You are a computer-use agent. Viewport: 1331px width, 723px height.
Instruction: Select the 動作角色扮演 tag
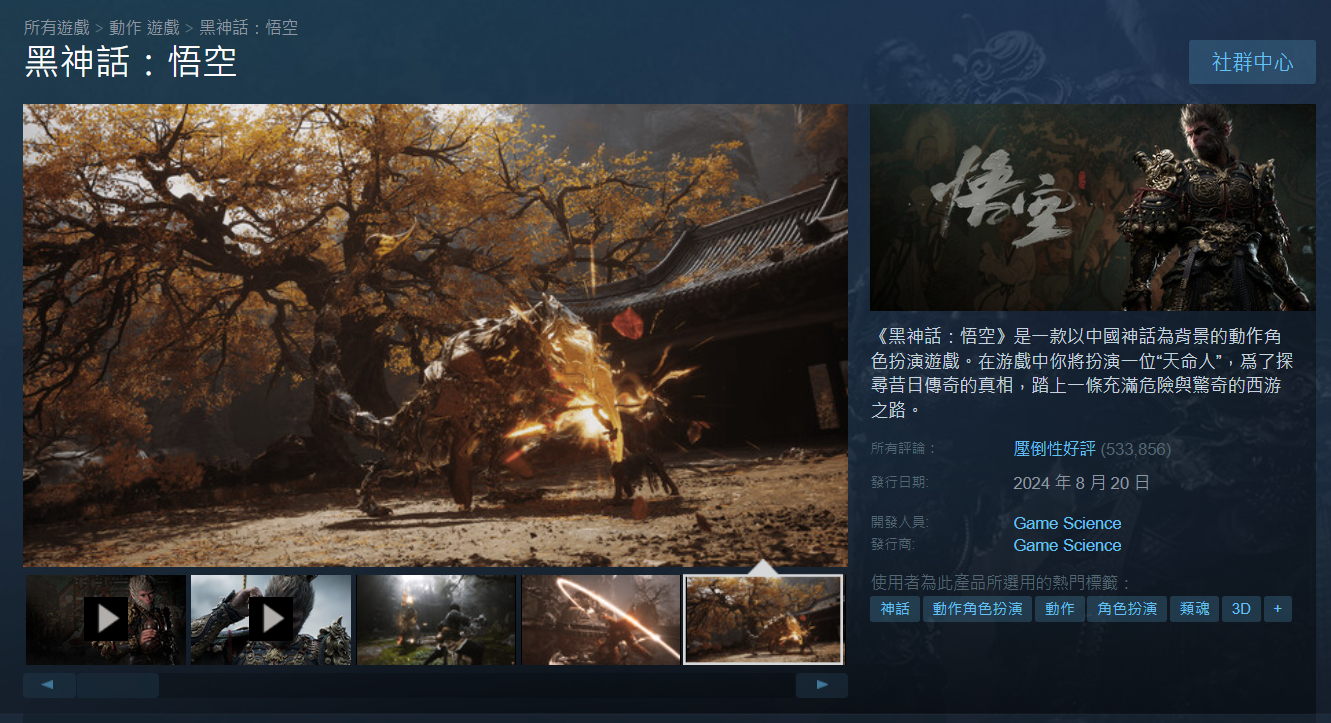[977, 608]
